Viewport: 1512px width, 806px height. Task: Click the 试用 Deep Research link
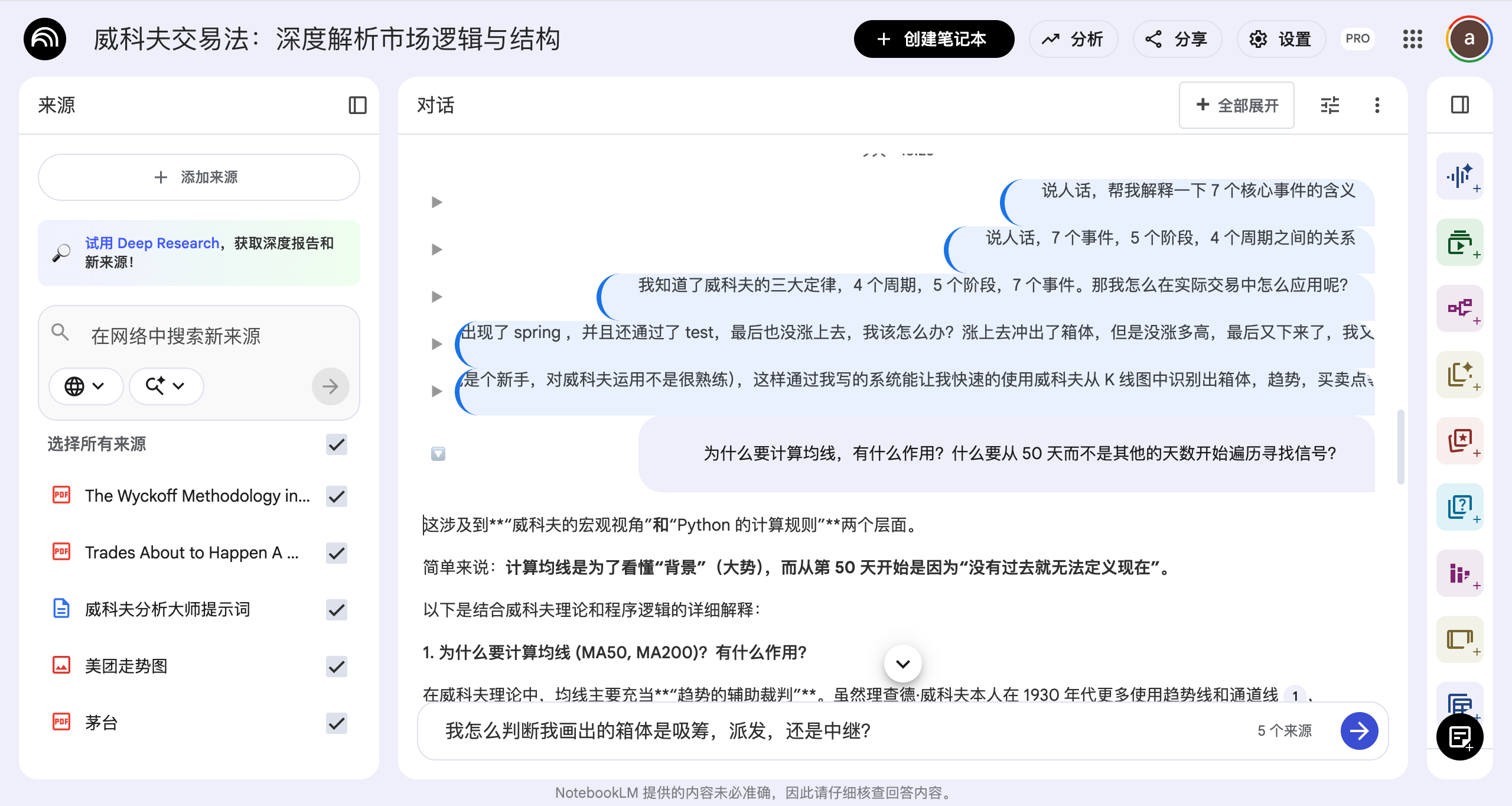pos(152,243)
